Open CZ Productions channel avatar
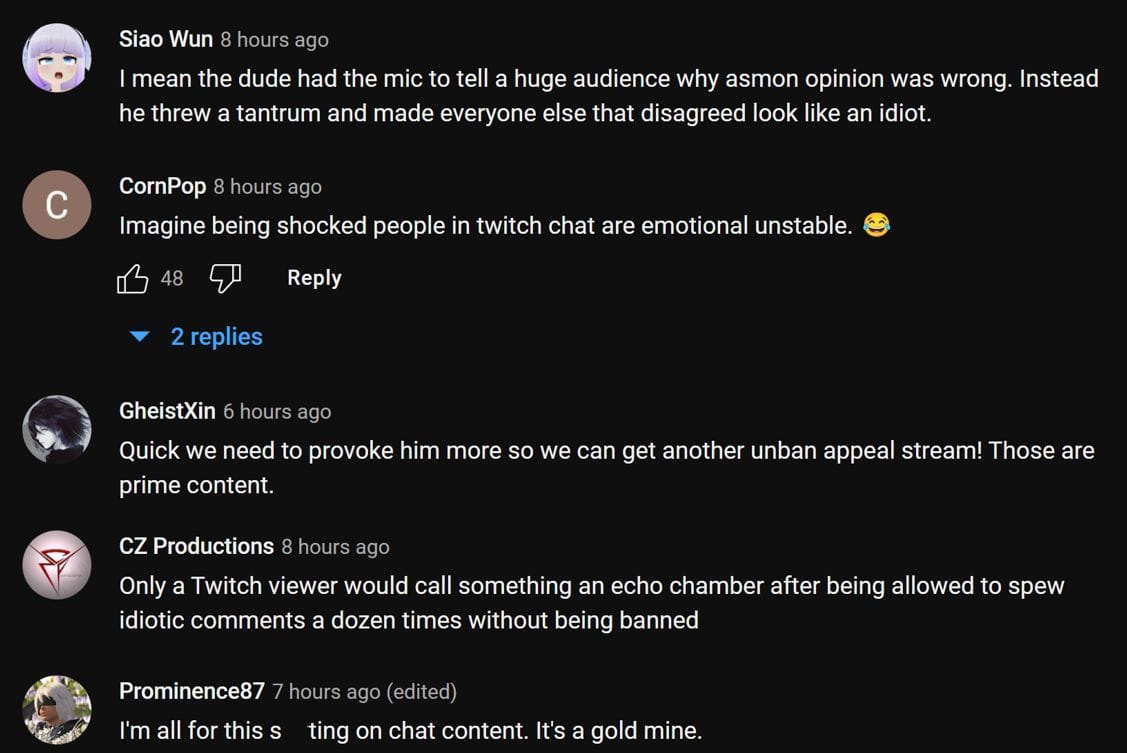The height and width of the screenshot is (753, 1127). coord(57,565)
